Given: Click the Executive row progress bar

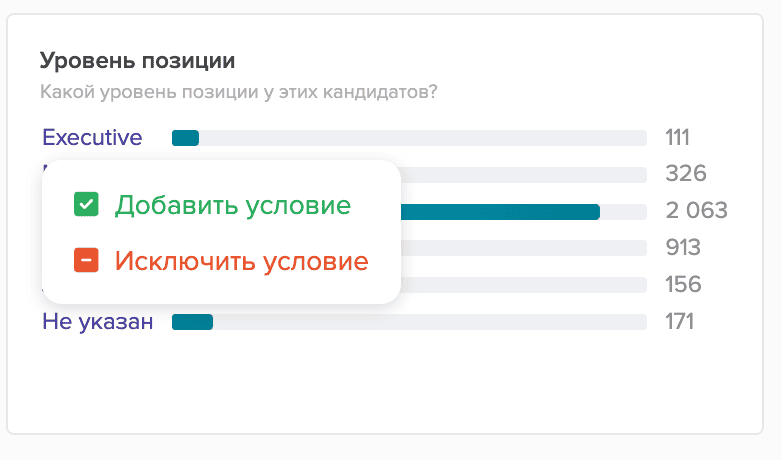Looking at the screenshot, I should click(409, 138).
